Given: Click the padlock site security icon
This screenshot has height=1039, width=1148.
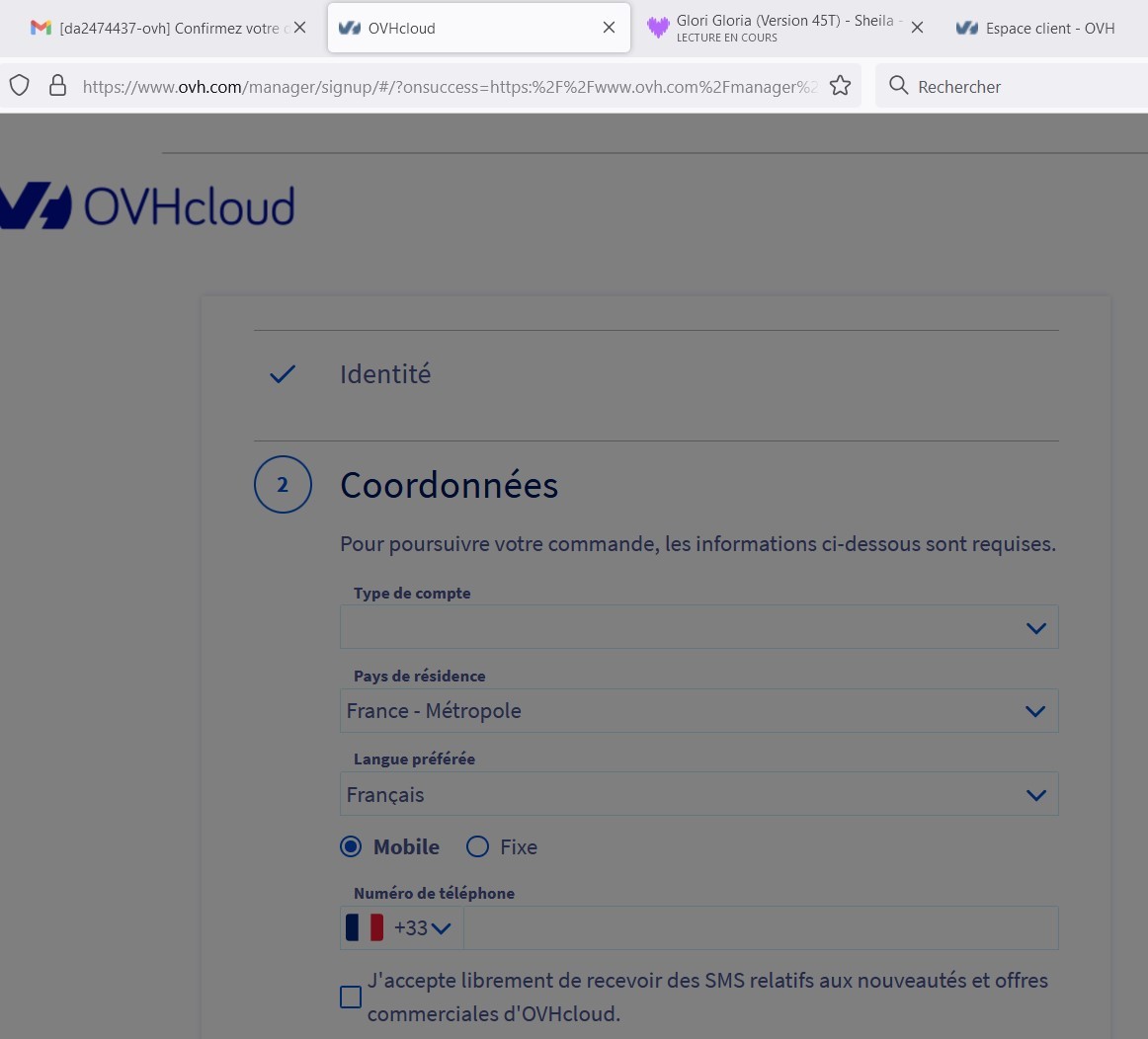Looking at the screenshot, I should (57, 86).
